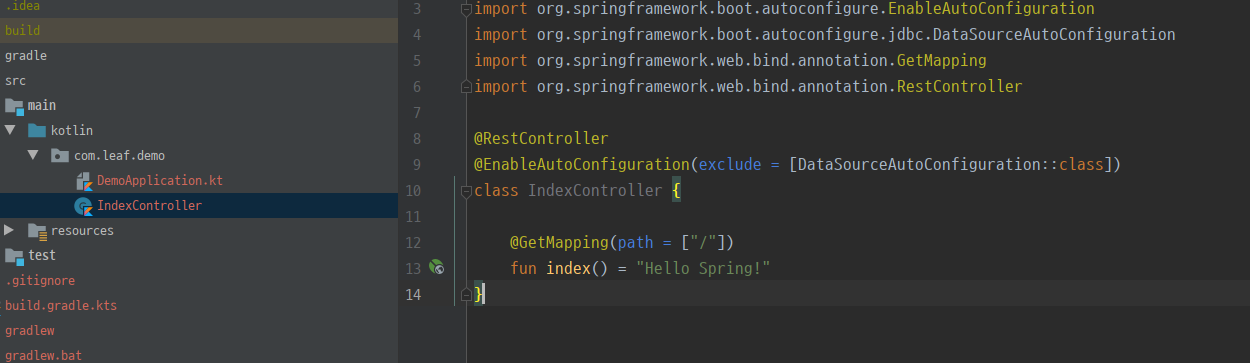Collapse the com.leaf.demo package arrow
1250x363 pixels.
coord(33,155)
